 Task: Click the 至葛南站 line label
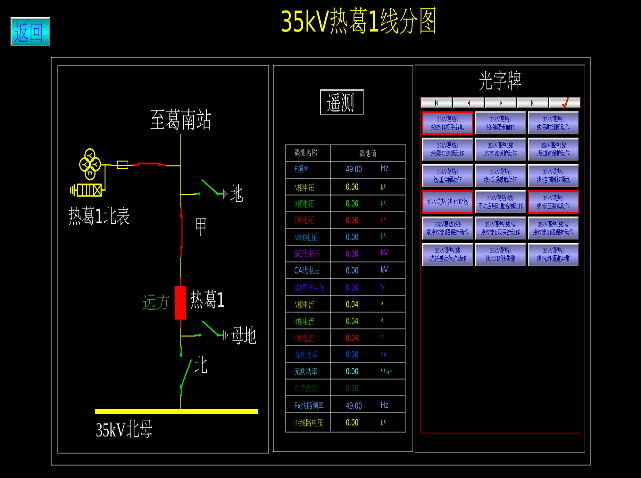(180, 120)
